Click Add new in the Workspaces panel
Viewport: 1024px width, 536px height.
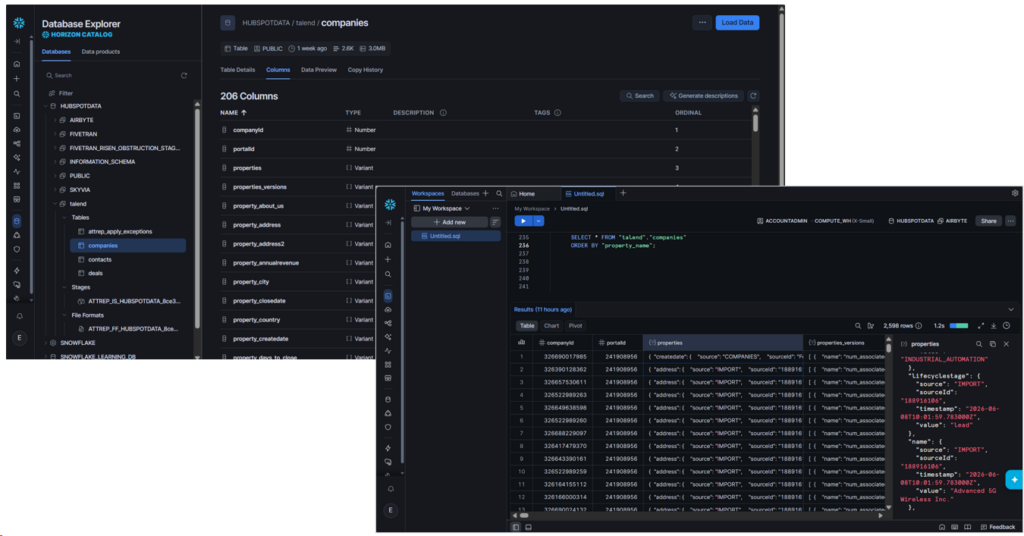coord(449,223)
